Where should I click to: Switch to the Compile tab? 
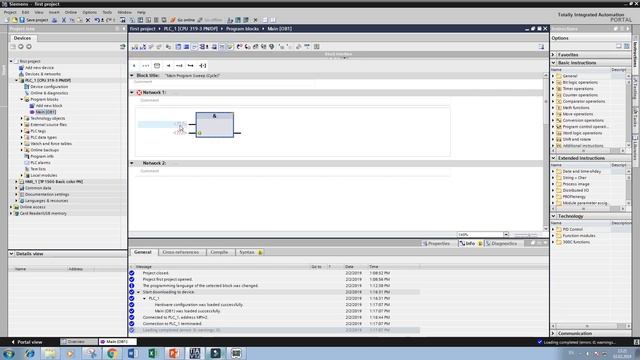219,252
